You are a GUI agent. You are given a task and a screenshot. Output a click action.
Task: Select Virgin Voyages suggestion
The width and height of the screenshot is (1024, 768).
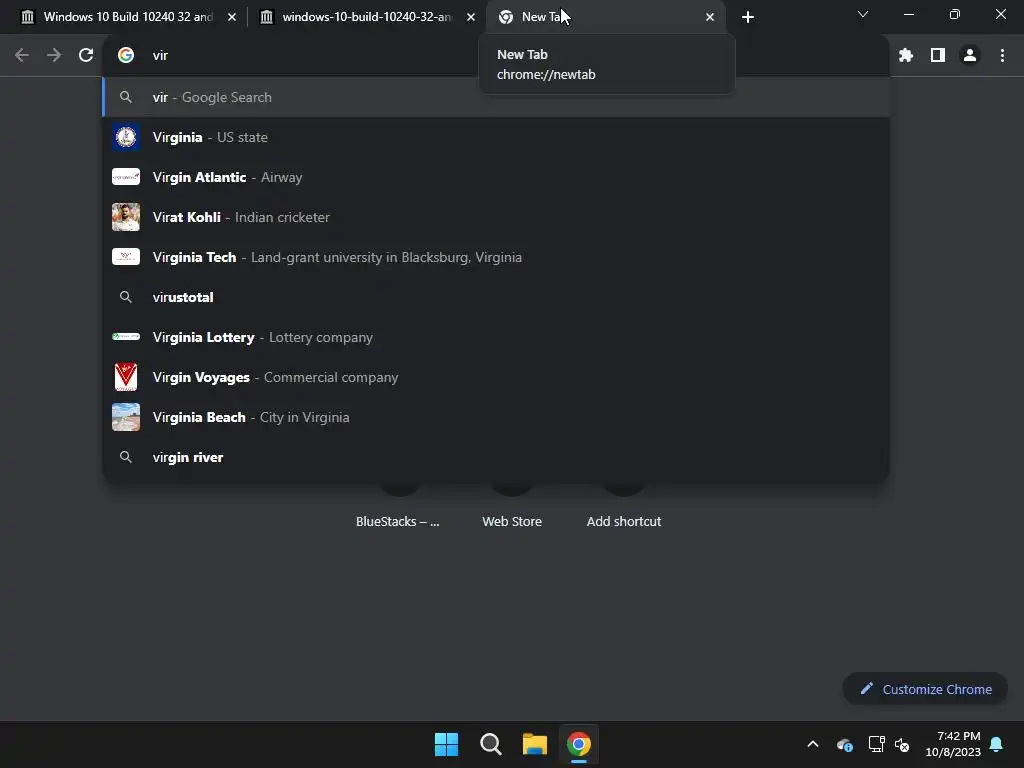click(496, 377)
